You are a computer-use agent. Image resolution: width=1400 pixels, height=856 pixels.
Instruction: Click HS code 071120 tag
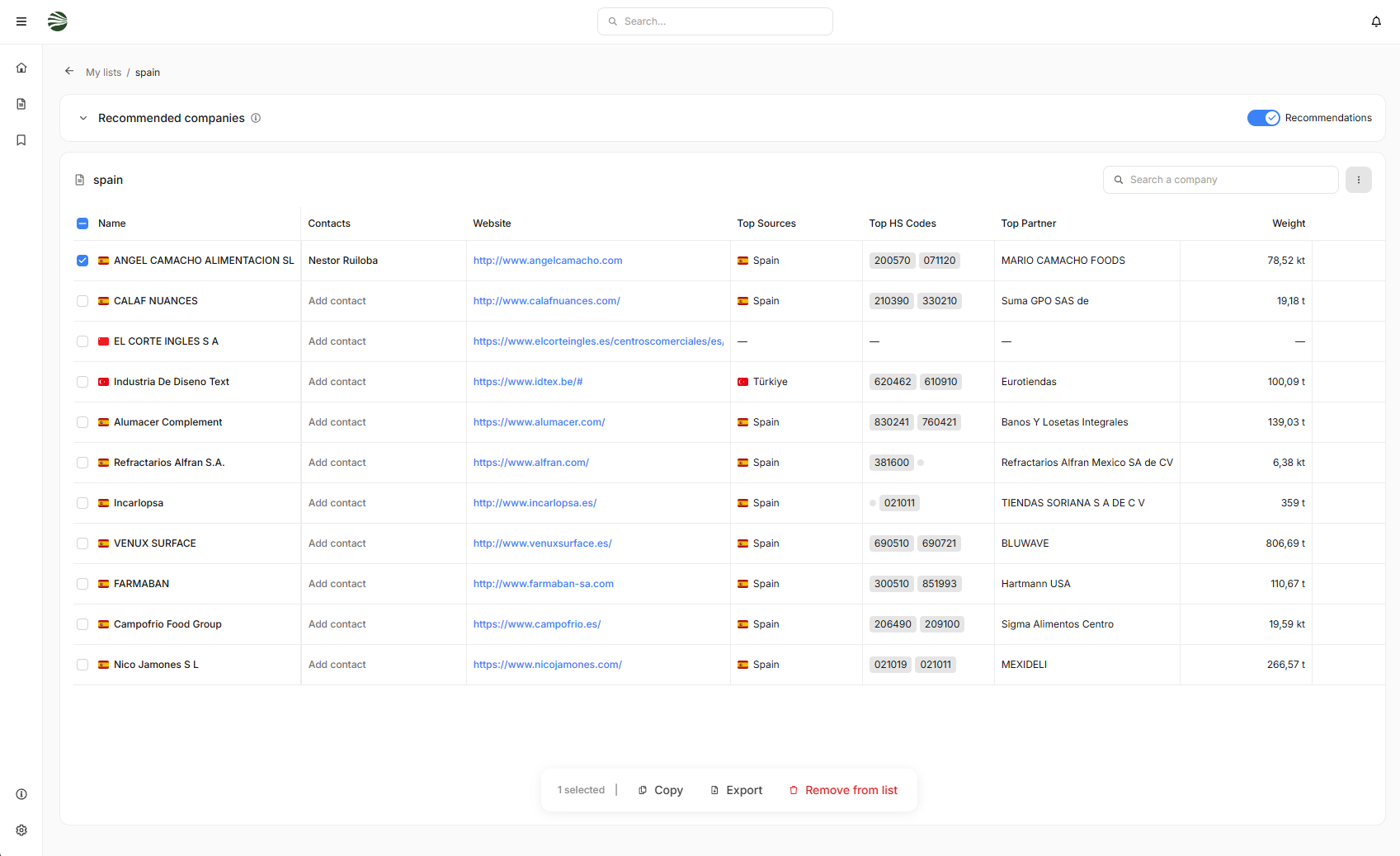940,261
